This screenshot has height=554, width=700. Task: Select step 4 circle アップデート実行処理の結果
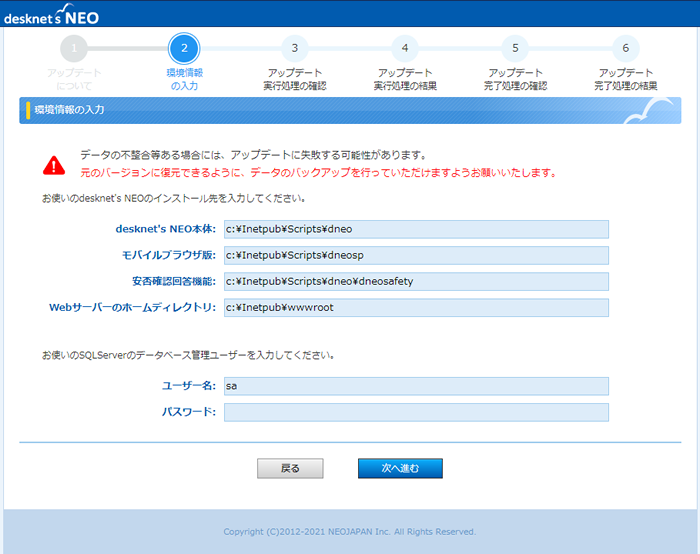tap(405, 48)
